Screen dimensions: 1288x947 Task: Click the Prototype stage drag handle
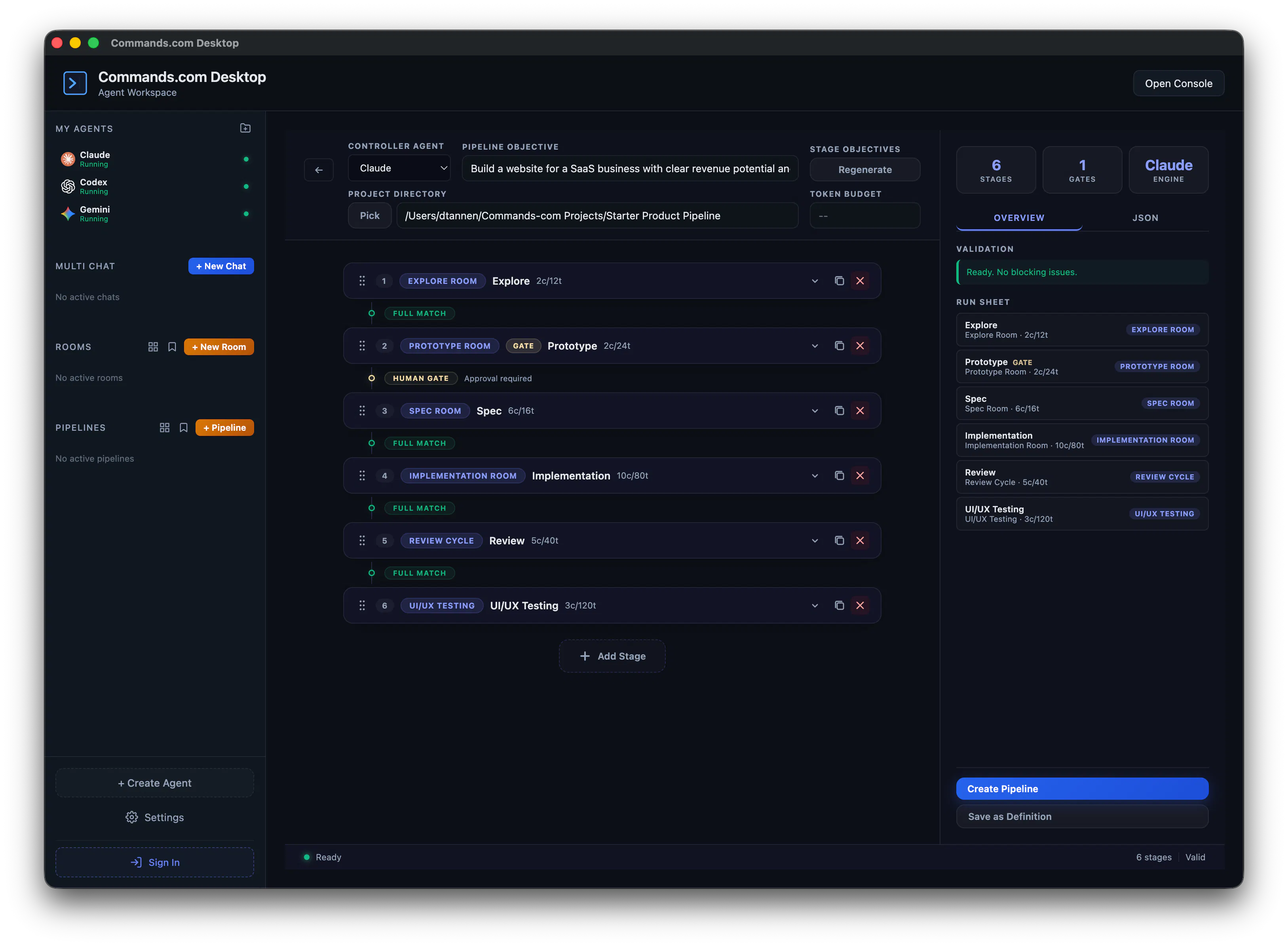point(362,346)
